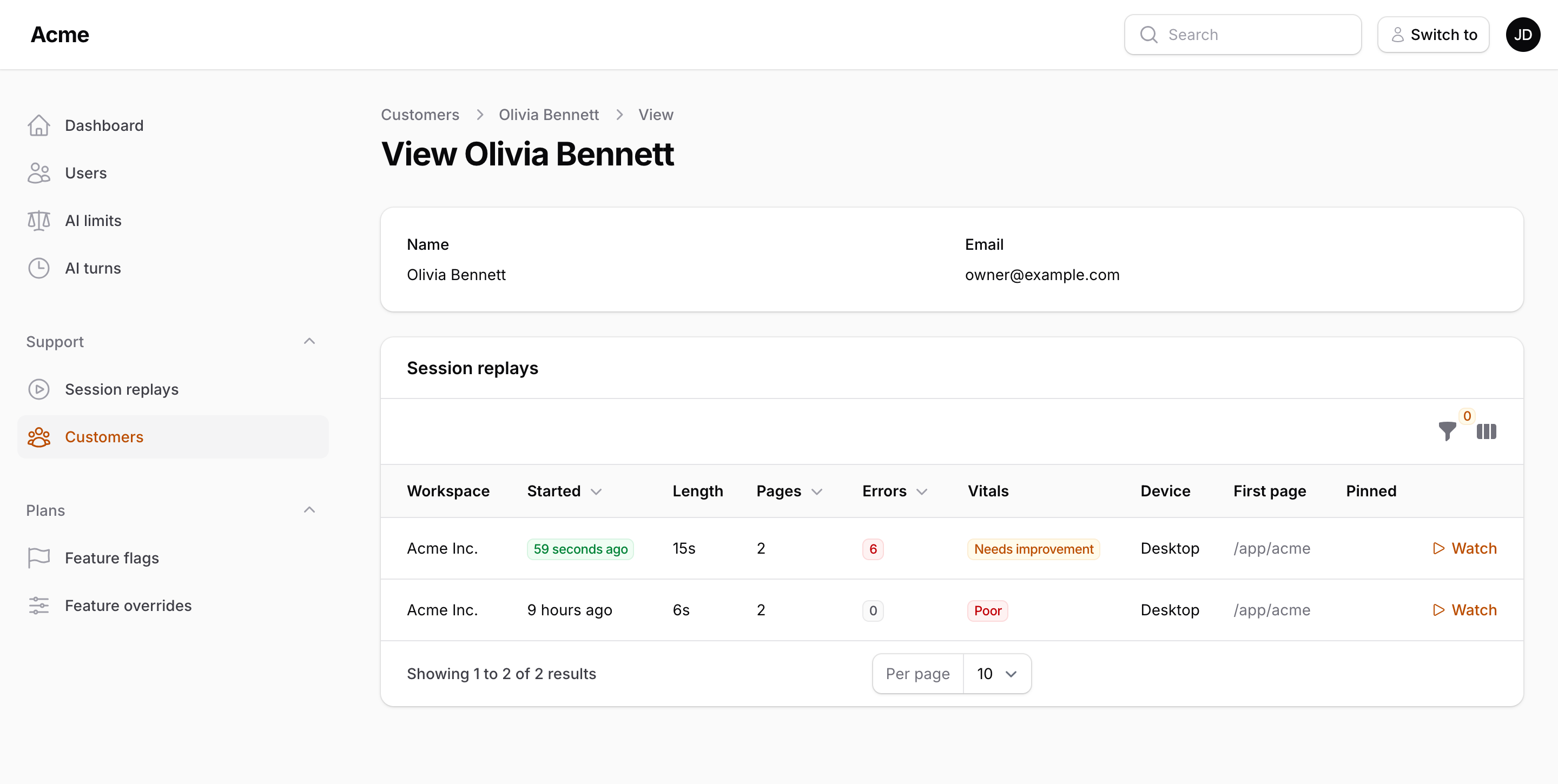Watch the 9 hours ago session

pyautogui.click(x=1464, y=610)
